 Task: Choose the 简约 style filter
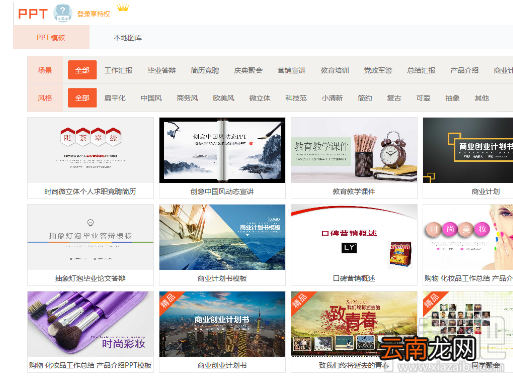point(365,98)
